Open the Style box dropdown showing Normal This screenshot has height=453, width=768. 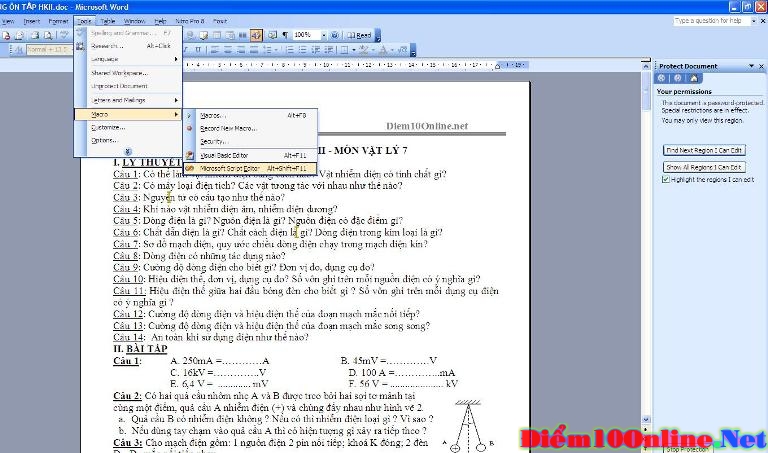click(x=48, y=49)
